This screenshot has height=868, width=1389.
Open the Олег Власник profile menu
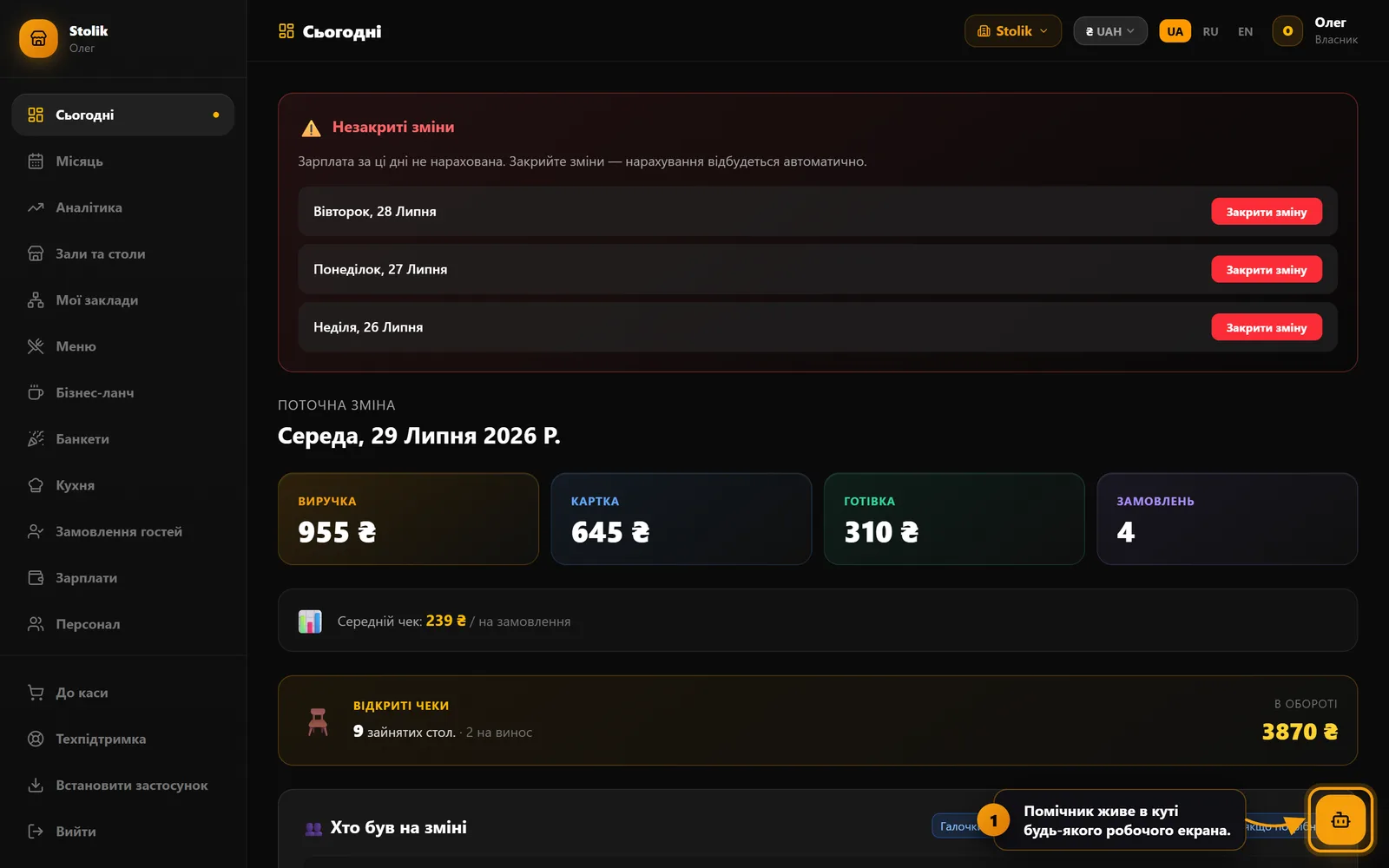click(x=1315, y=31)
